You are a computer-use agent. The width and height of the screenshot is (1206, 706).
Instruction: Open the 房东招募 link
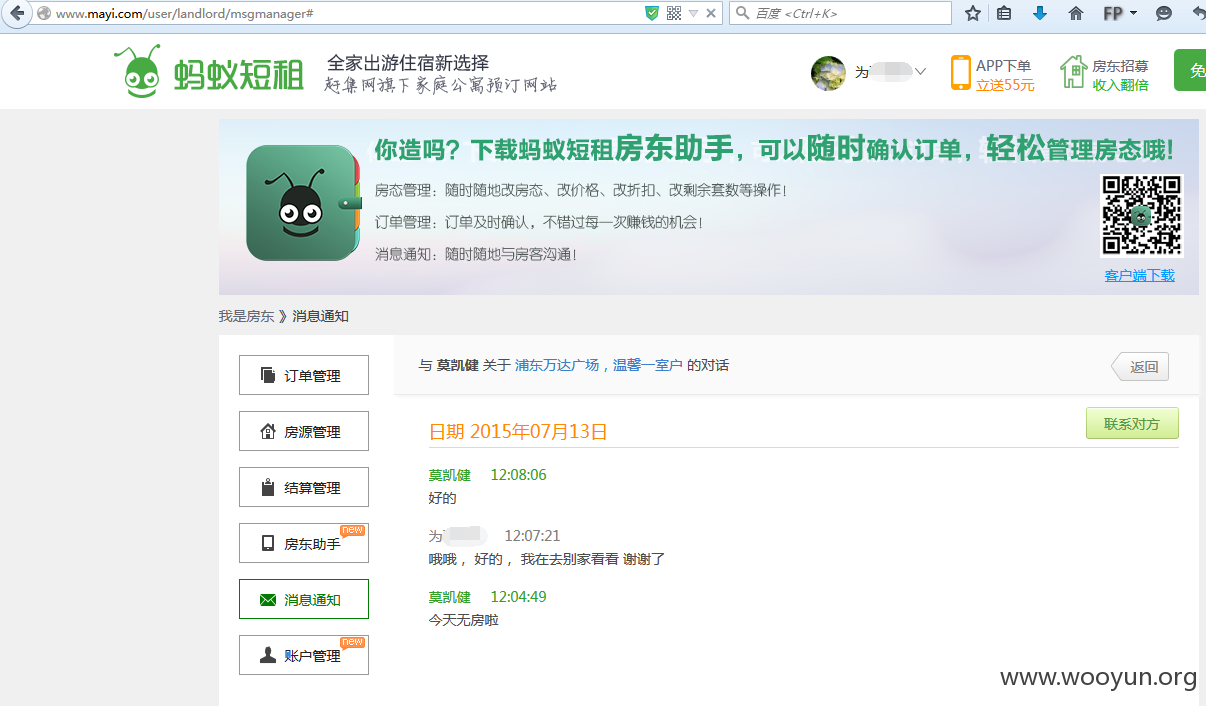[1120, 66]
